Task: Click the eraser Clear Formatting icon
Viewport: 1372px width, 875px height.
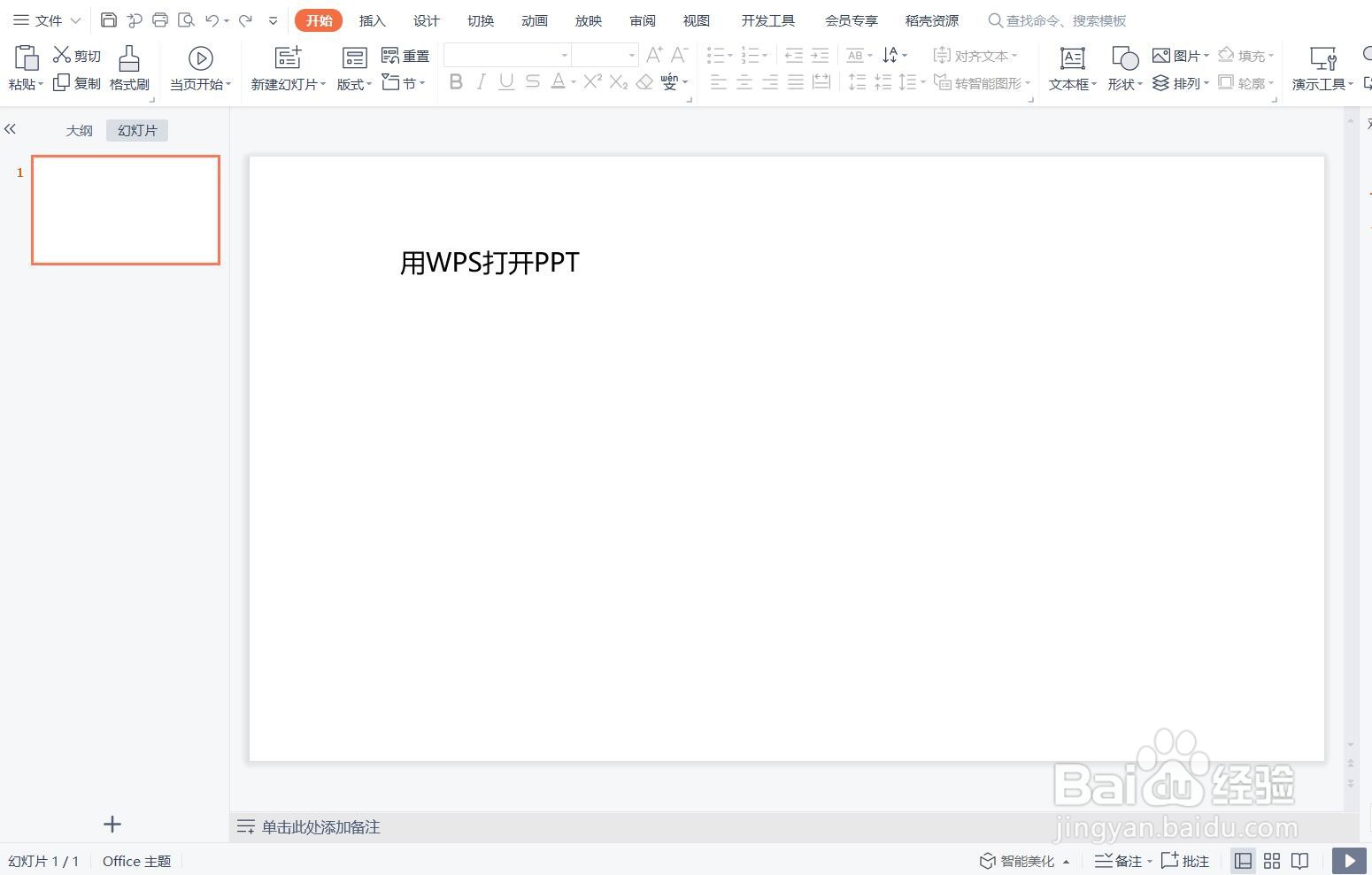Action: (644, 82)
